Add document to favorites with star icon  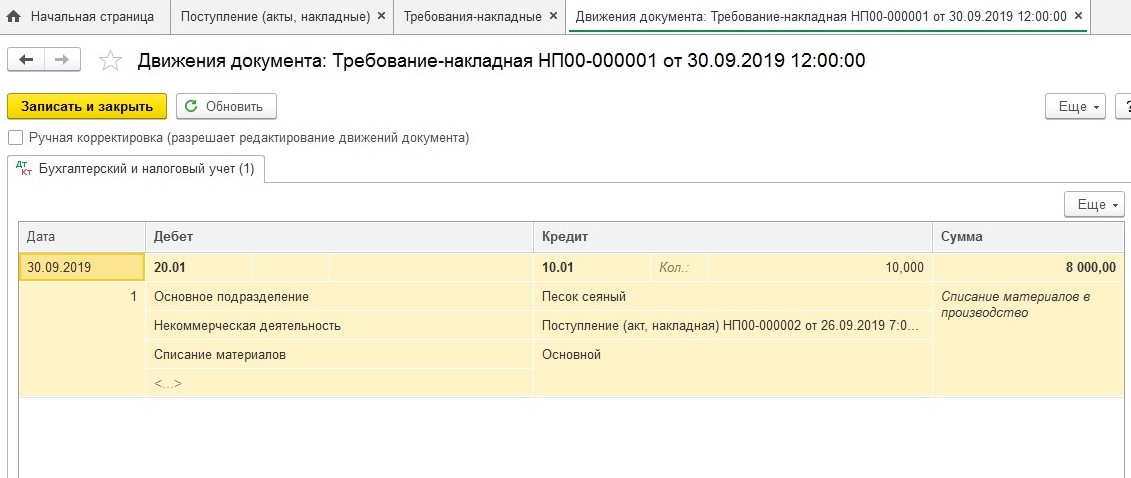coord(110,61)
